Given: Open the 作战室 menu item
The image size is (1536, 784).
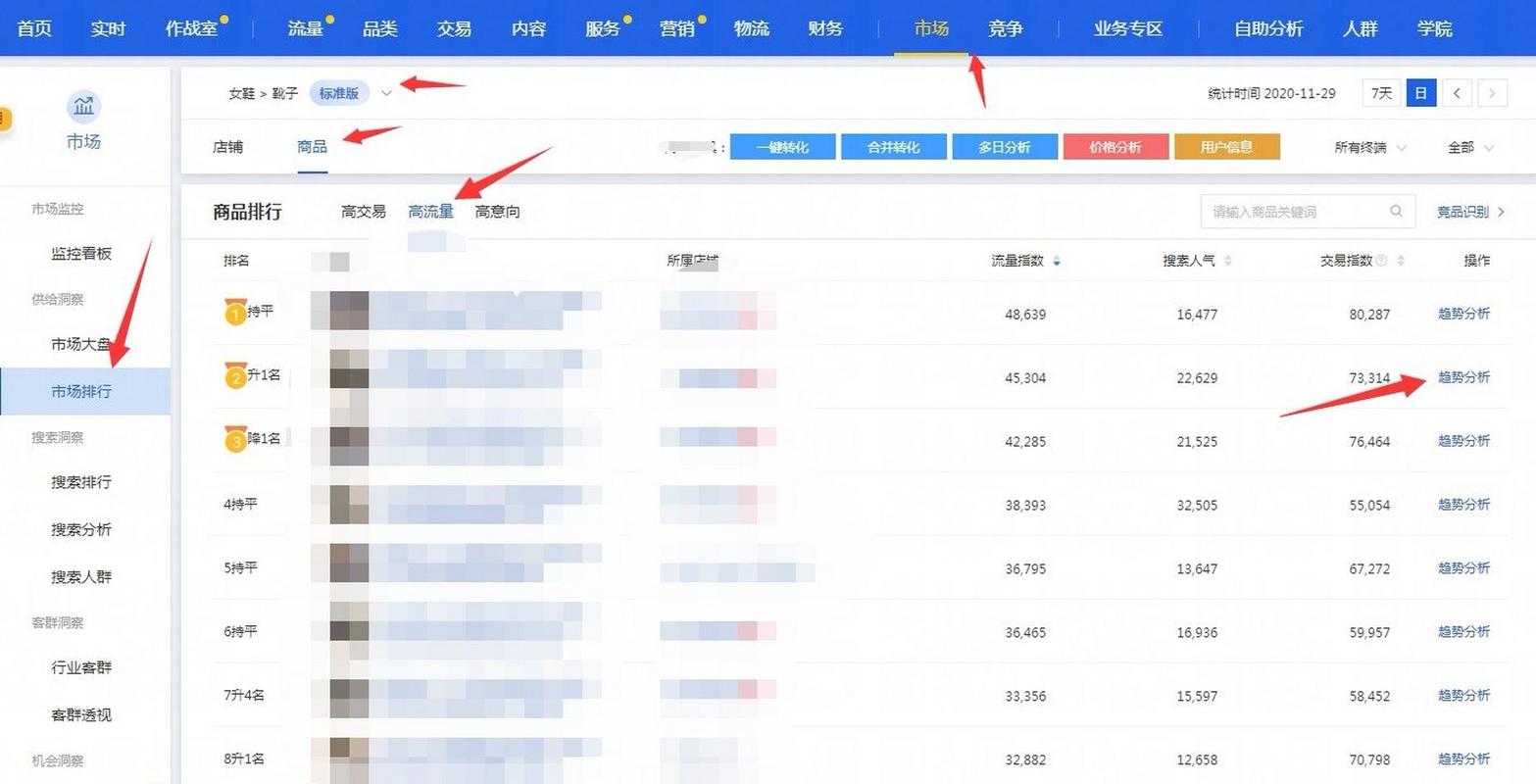Looking at the screenshot, I should (x=191, y=28).
